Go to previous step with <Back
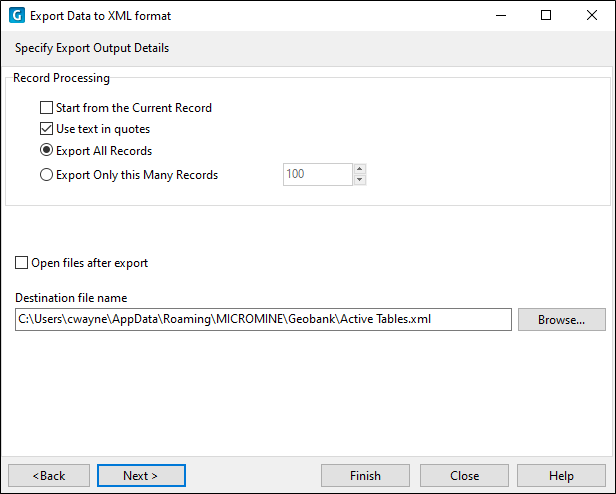 point(49,476)
